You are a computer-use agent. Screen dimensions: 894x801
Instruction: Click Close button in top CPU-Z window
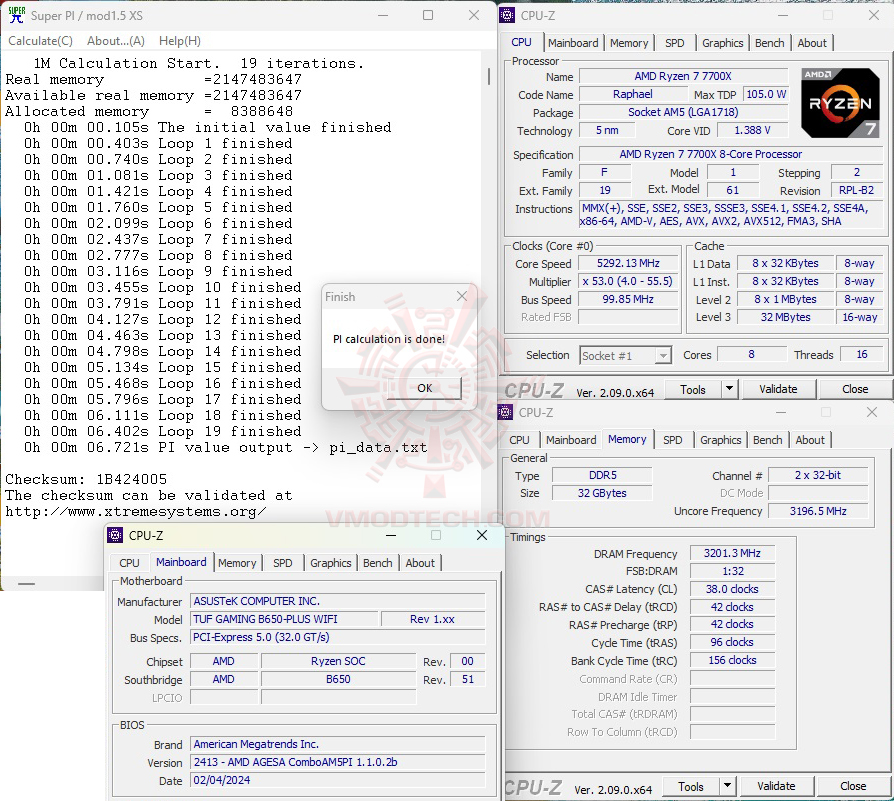[x=854, y=389]
